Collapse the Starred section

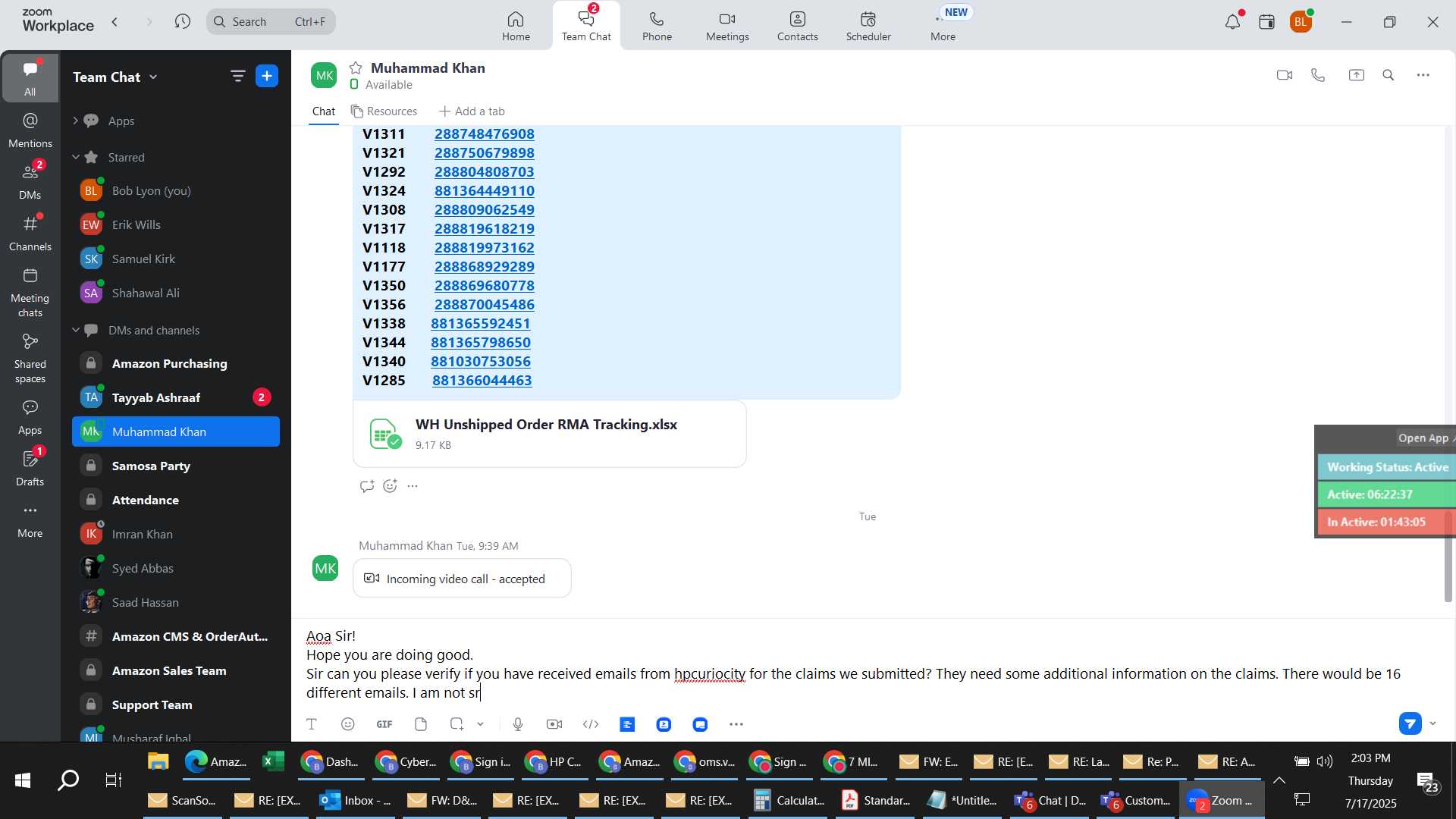[75, 157]
